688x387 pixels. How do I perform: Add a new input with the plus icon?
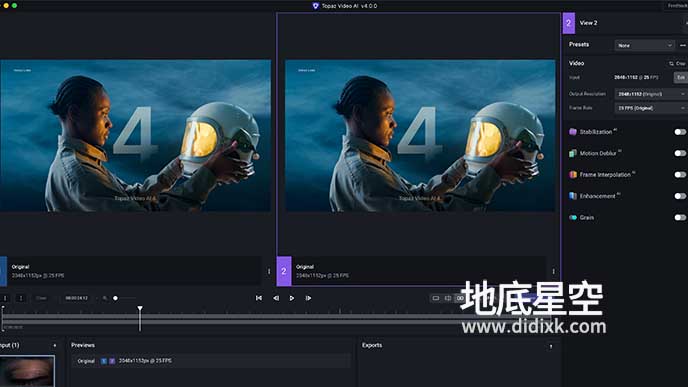[54, 345]
